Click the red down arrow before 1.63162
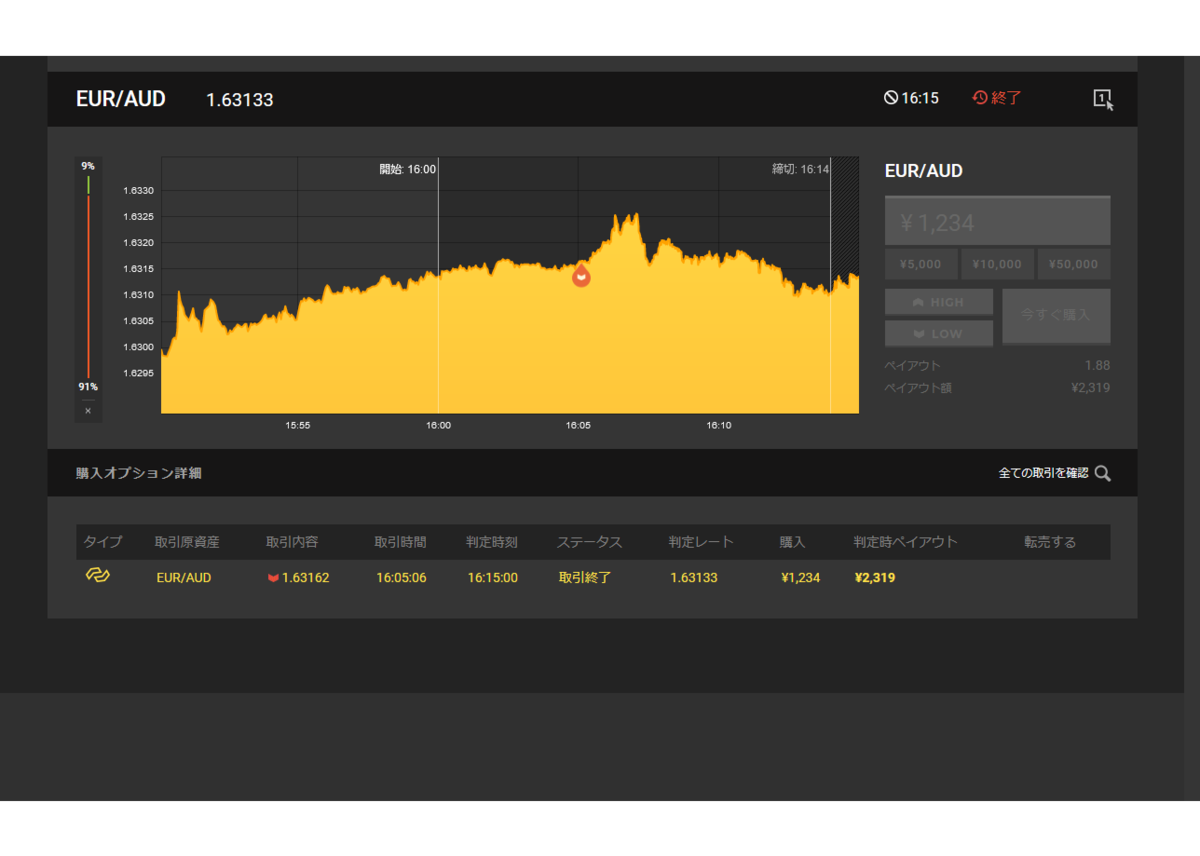 click(273, 578)
